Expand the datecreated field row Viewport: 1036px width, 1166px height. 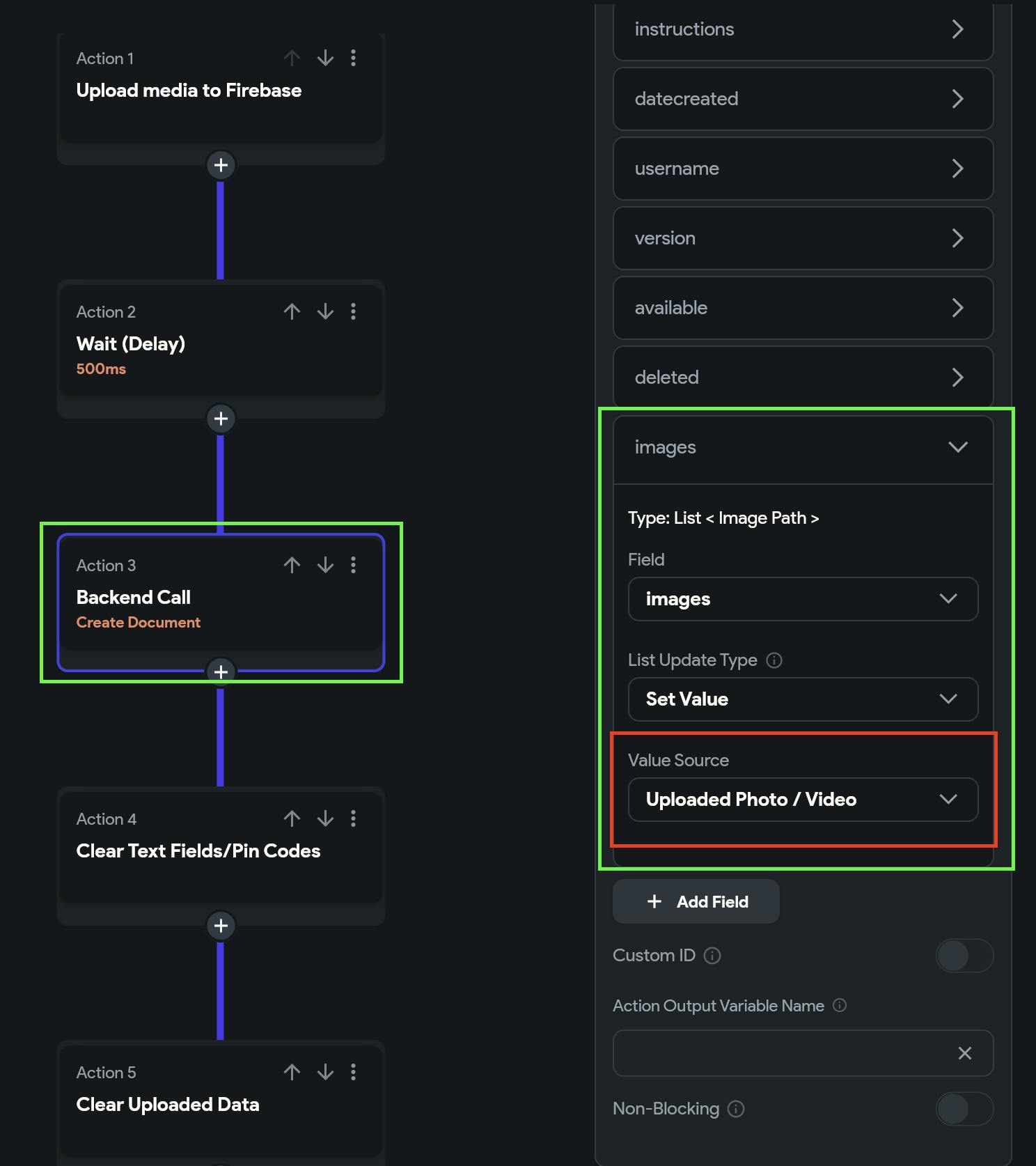click(803, 99)
